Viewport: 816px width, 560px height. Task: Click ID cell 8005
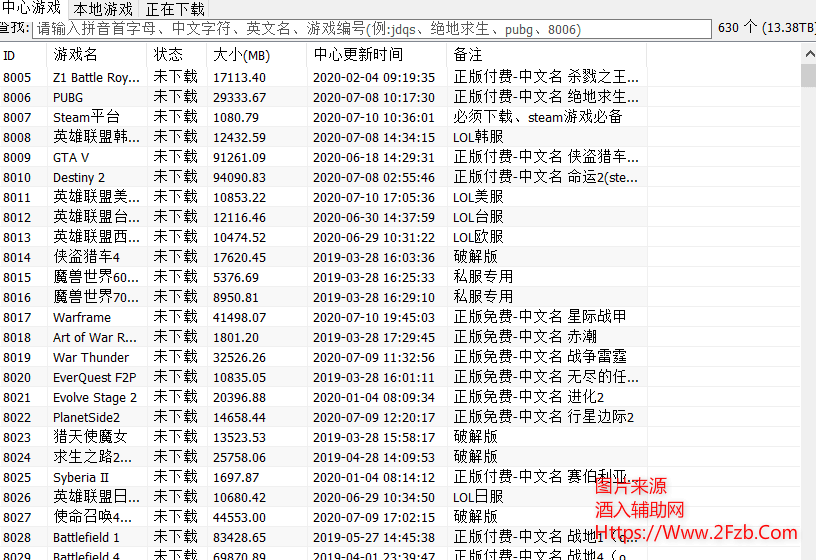coord(17,78)
